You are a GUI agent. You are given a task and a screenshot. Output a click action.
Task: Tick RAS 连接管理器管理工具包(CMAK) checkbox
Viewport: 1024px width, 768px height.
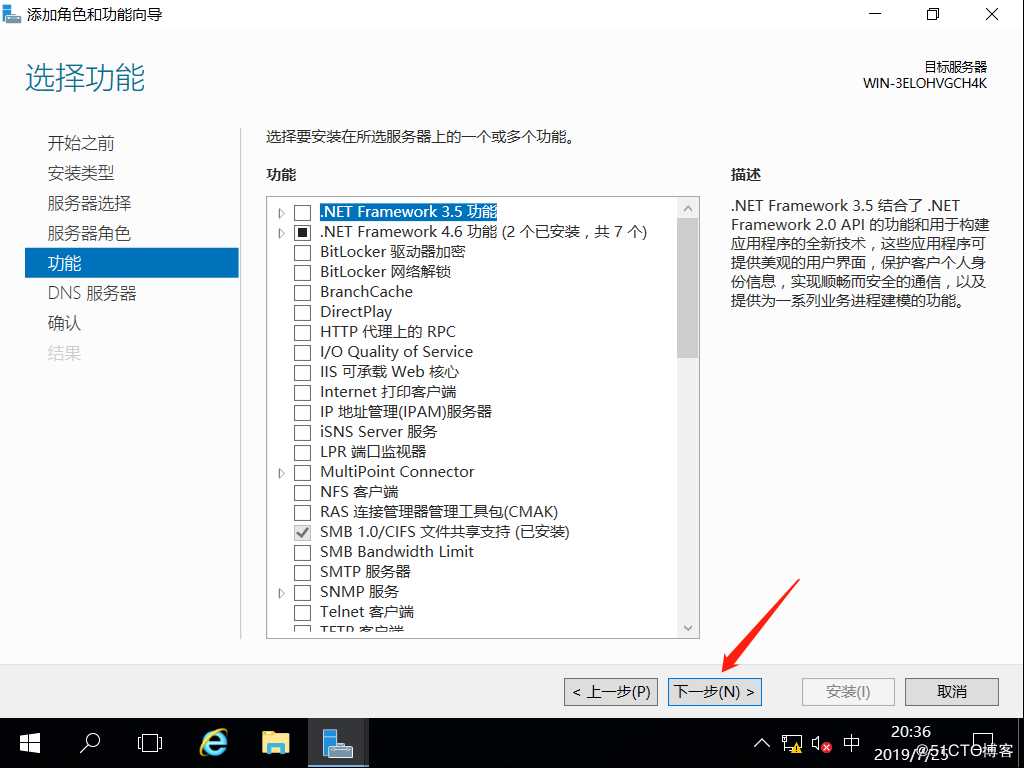(x=302, y=513)
